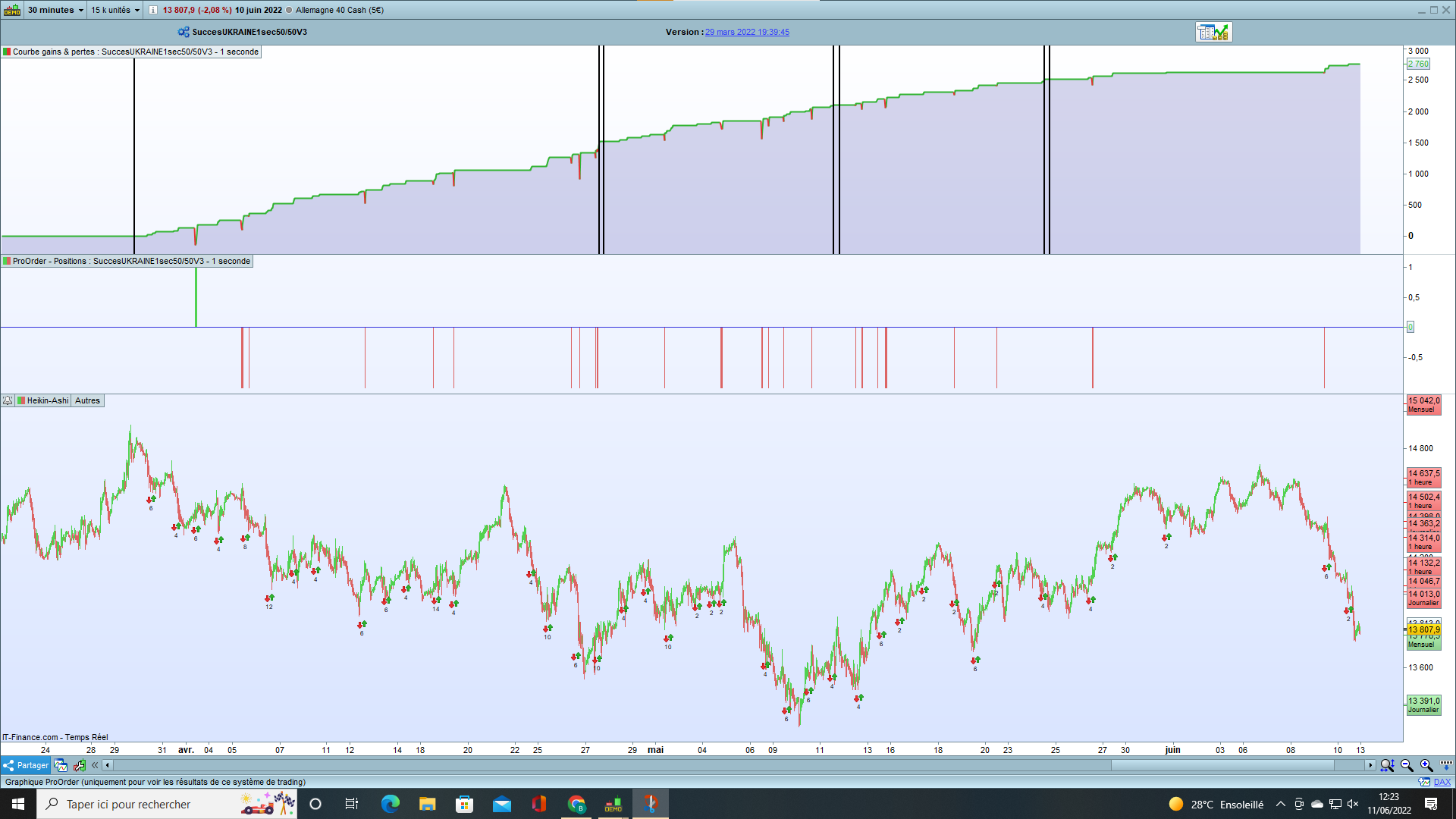1456x819 pixels.
Task: Click the info icon beside the price
Action: coord(153,10)
